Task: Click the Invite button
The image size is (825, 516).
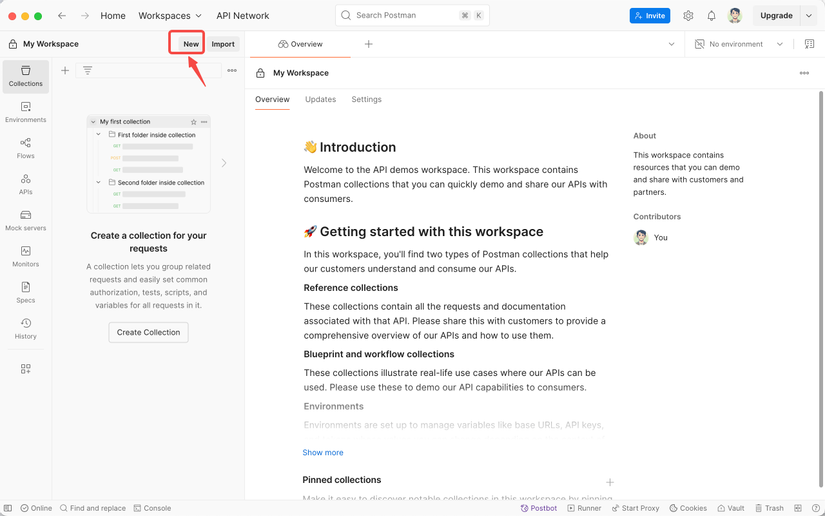Action: point(650,16)
